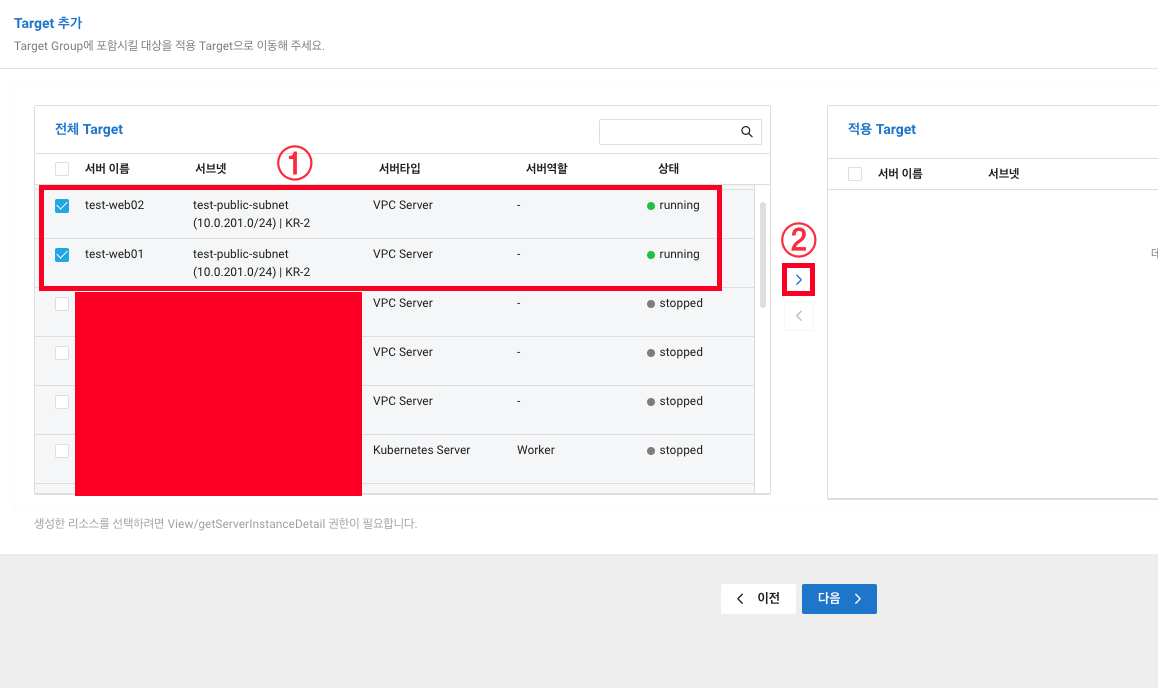Check the first stopped VPC Server row
Viewport: 1158px width, 688px height.
coord(62,304)
